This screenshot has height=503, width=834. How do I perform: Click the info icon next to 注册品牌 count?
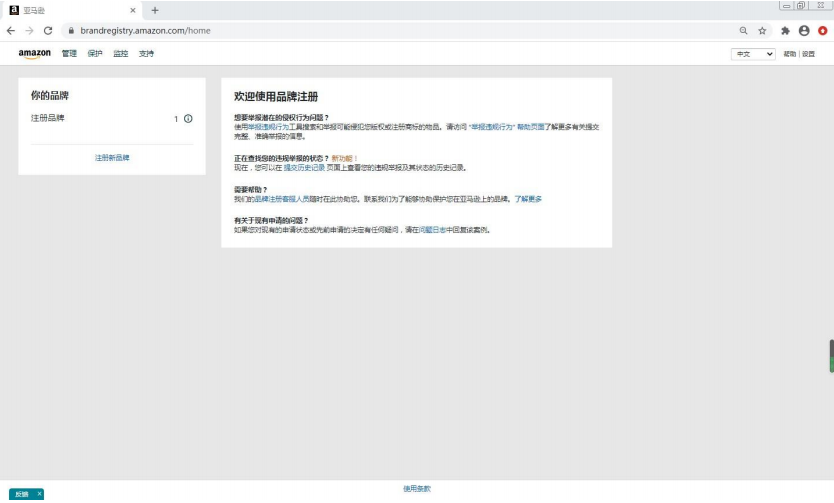(x=188, y=119)
